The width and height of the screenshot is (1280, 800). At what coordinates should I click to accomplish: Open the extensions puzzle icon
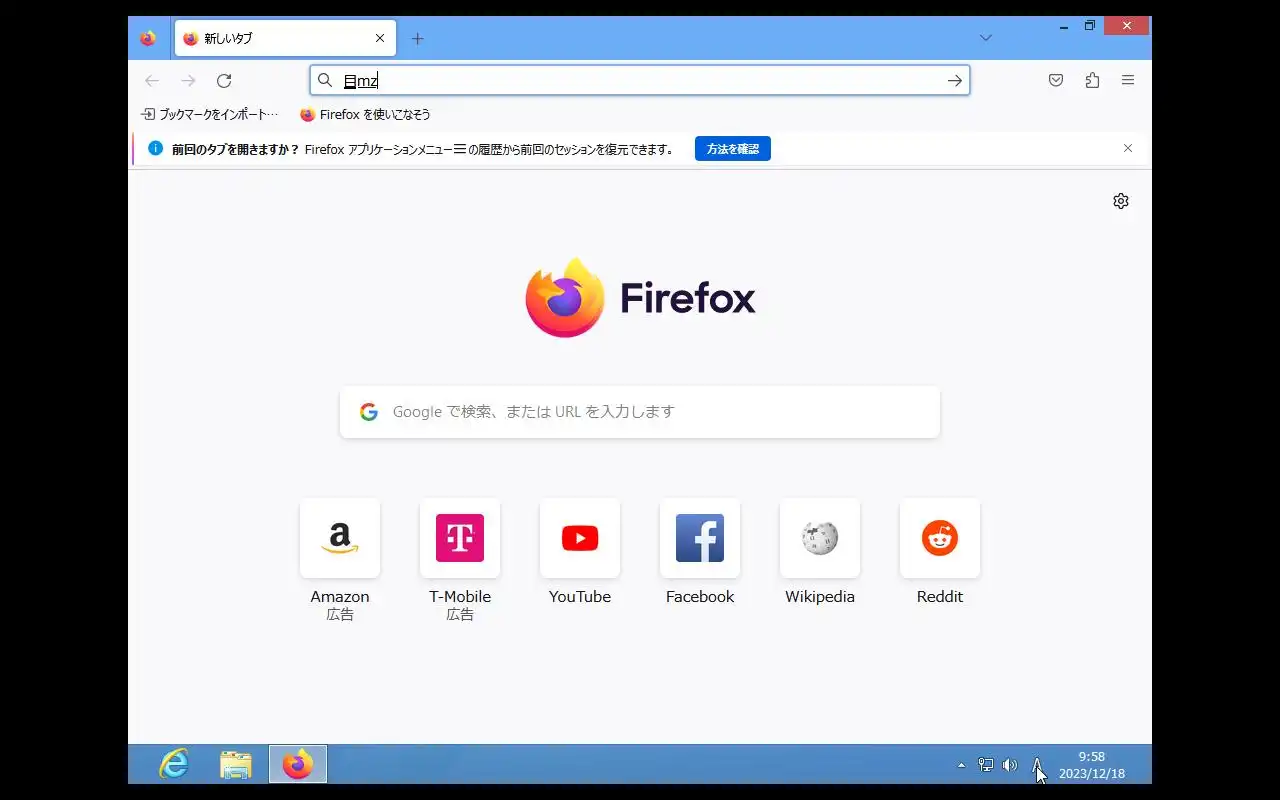pos(1092,81)
